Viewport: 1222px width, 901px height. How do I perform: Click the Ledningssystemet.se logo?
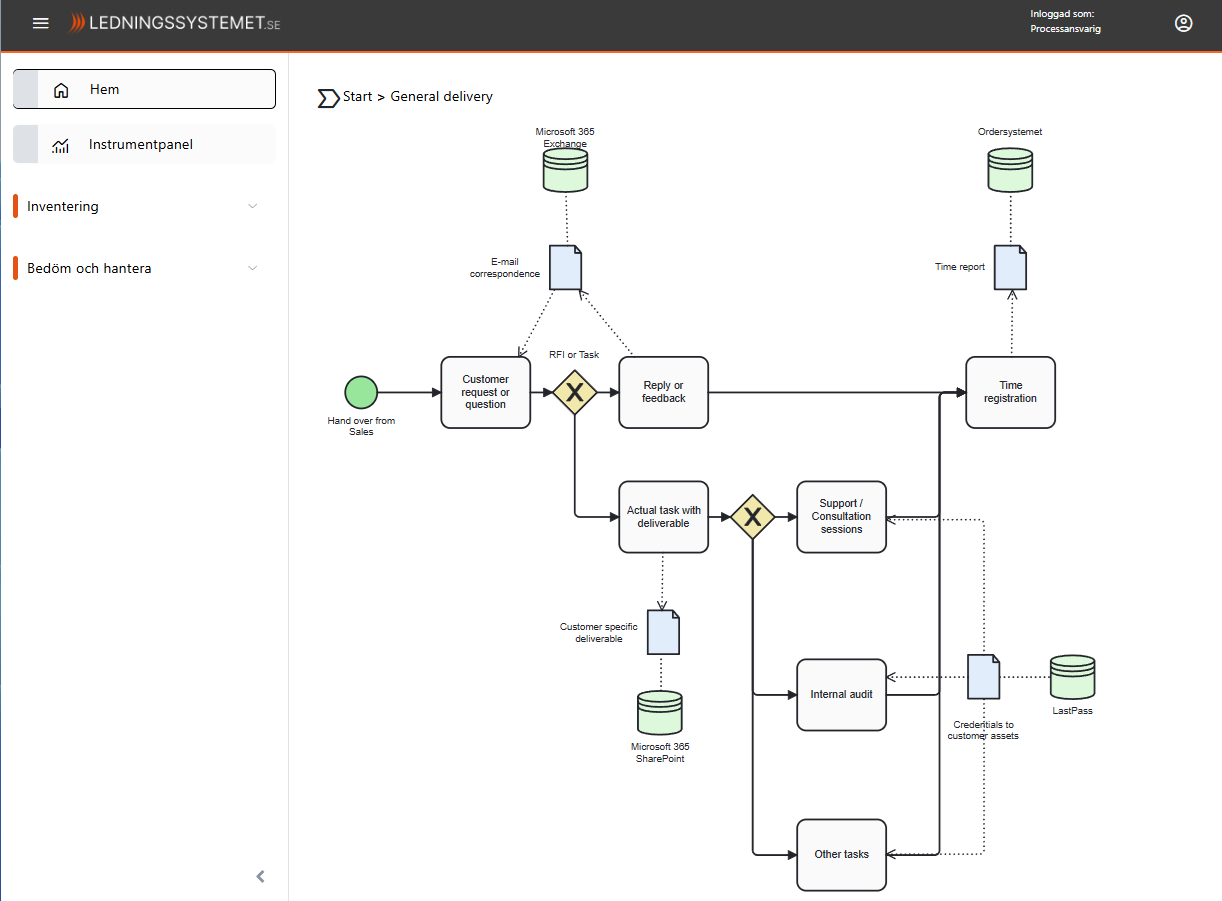tap(175, 23)
